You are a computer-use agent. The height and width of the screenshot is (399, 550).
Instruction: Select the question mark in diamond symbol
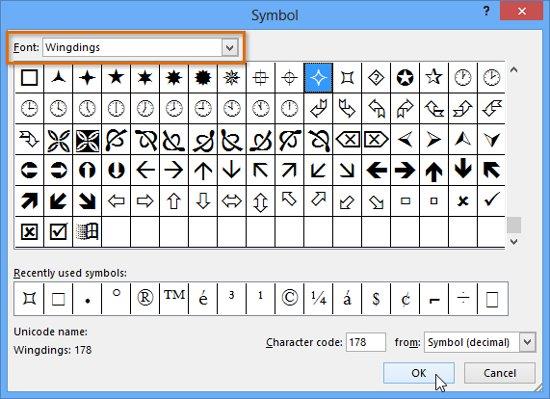376,78
